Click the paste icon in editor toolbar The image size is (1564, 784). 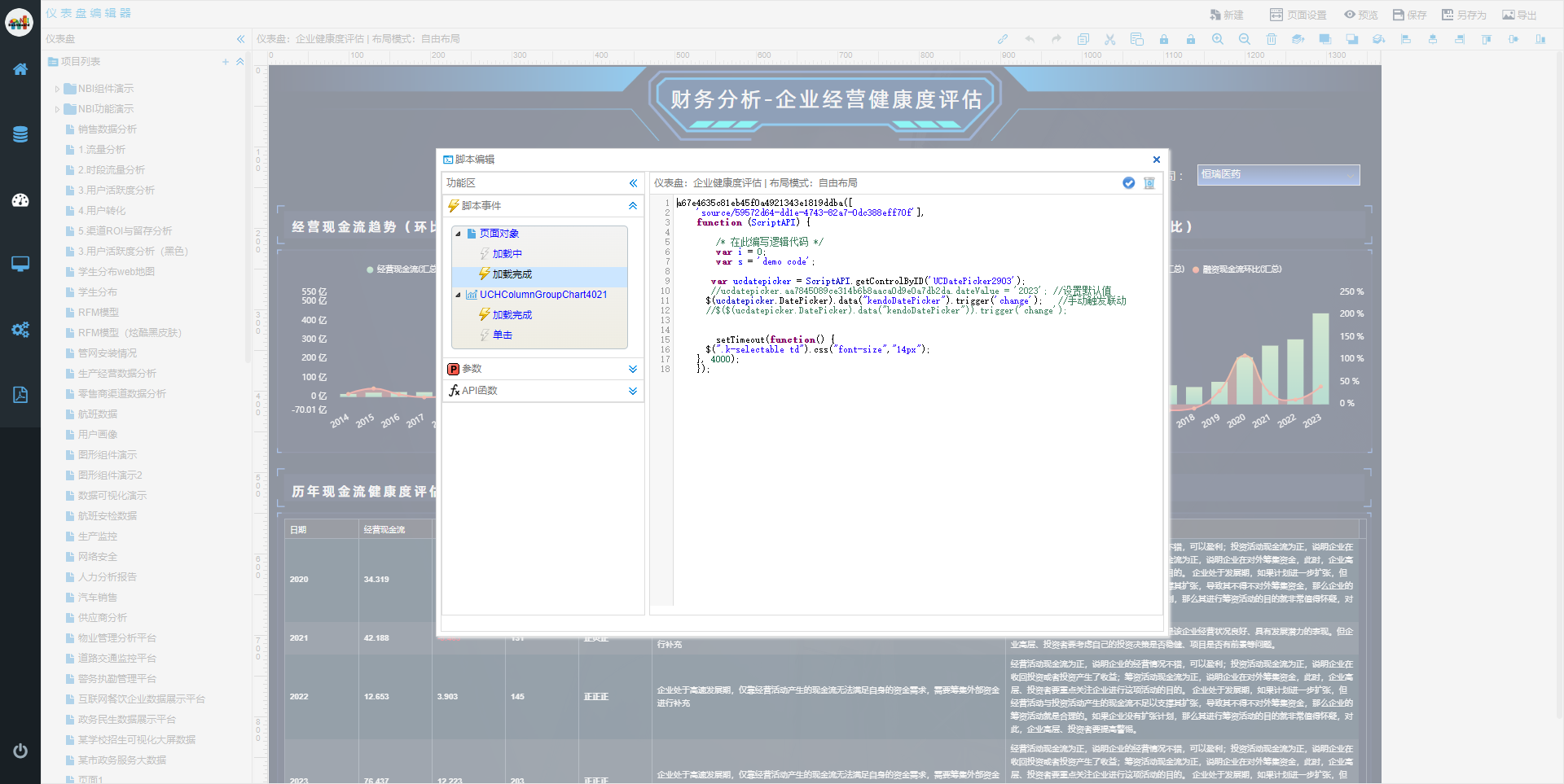point(1137,39)
